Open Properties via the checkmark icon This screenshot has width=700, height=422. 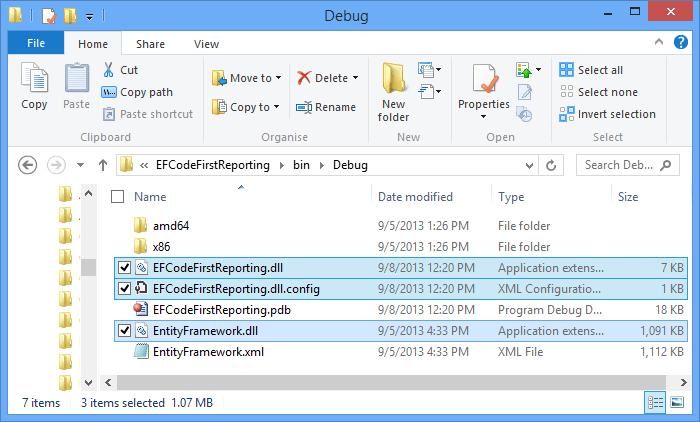click(484, 80)
